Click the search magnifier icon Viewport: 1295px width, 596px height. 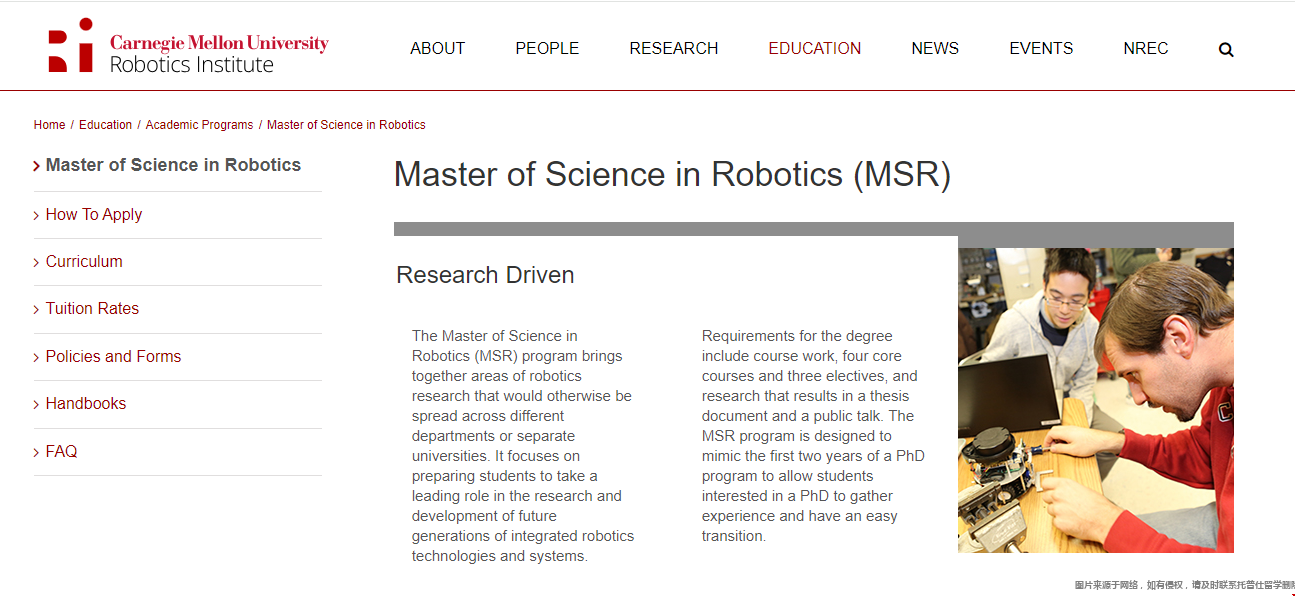pos(1226,49)
